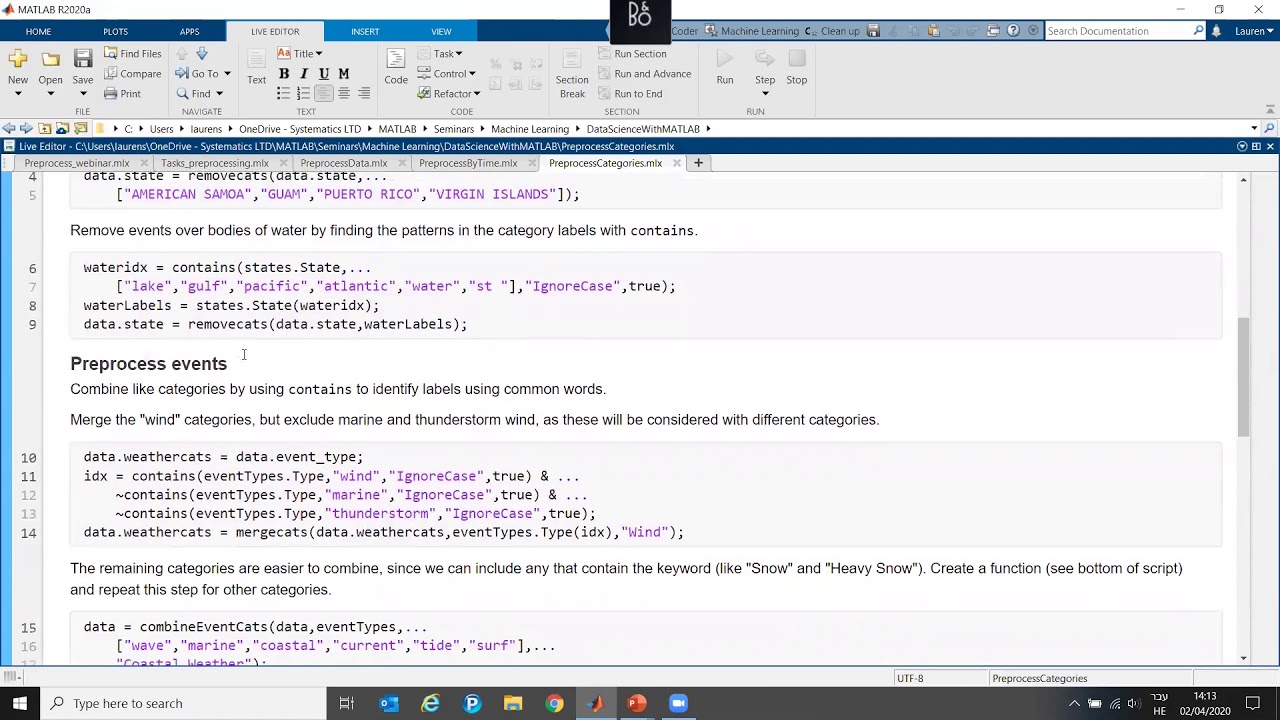This screenshot has width=1280, height=720.
Task: Align text right
Action: 364,94
